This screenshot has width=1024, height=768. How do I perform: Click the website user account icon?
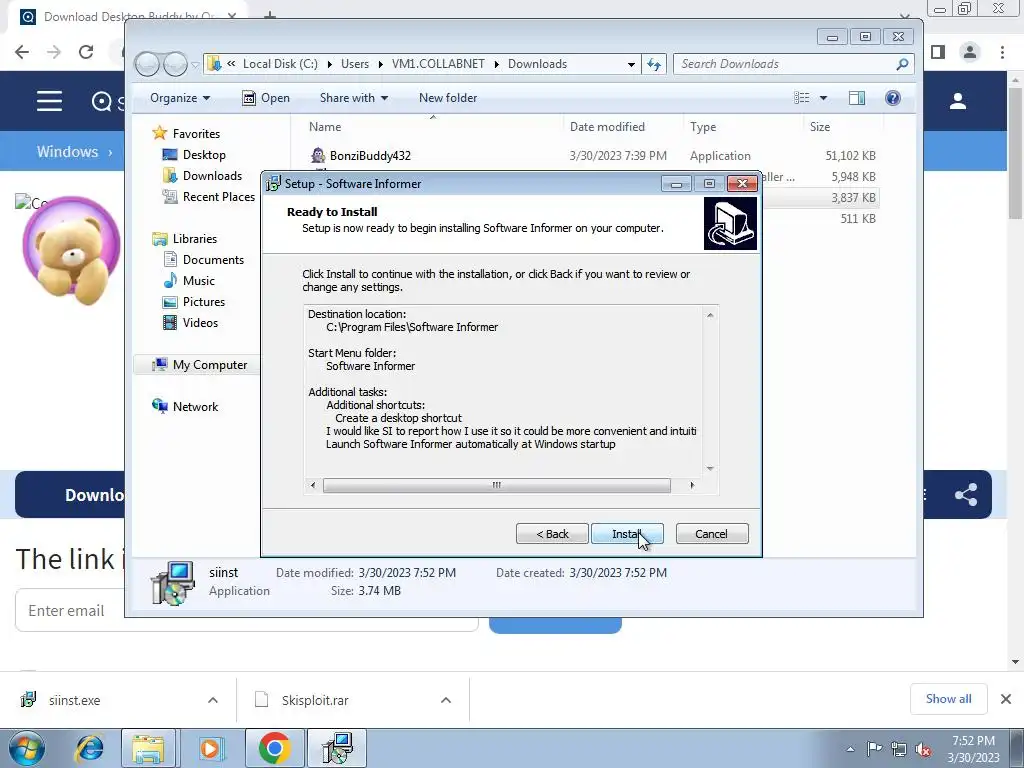[x=958, y=101]
